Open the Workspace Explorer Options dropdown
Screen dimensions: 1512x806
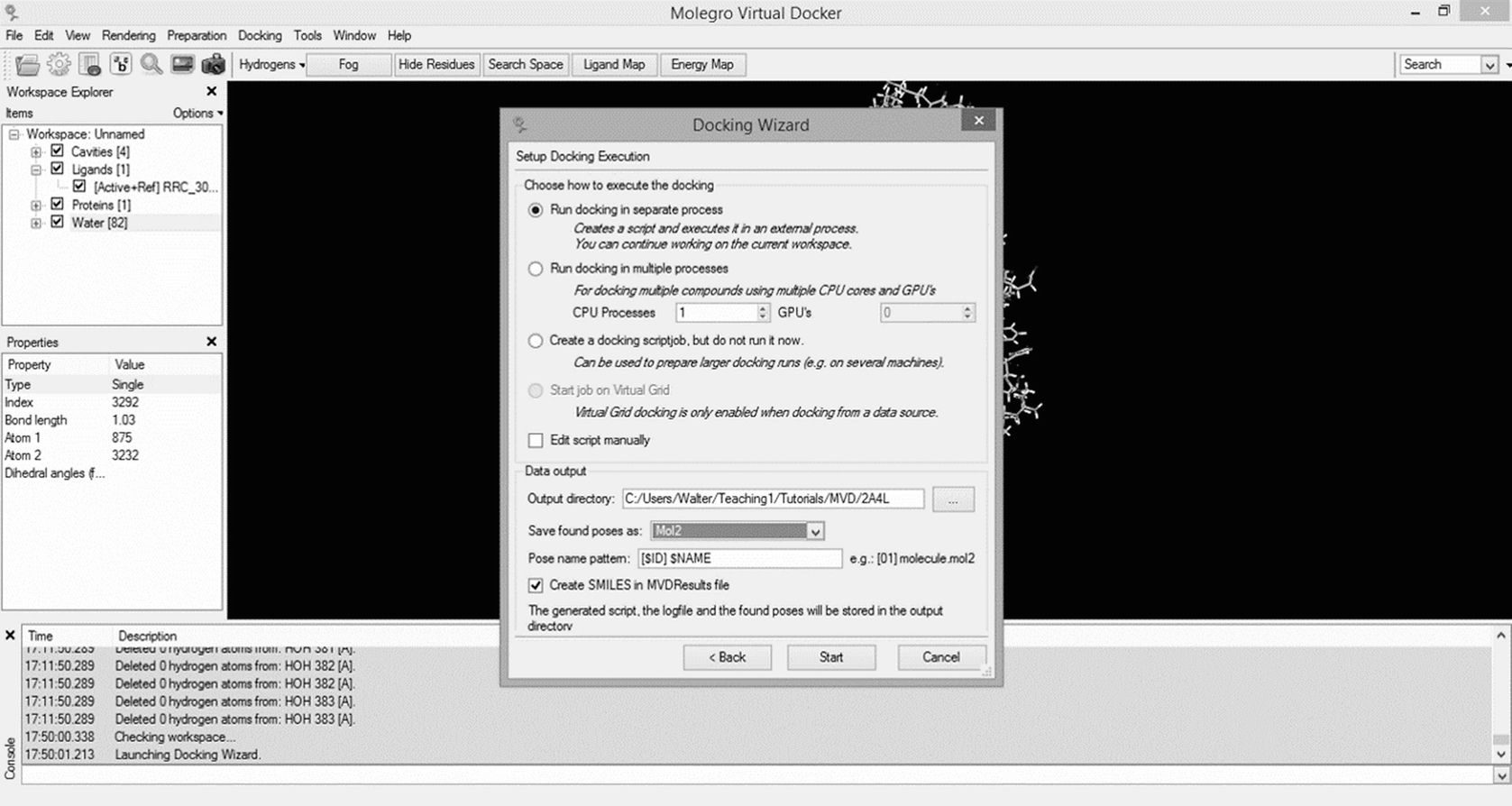pos(197,113)
